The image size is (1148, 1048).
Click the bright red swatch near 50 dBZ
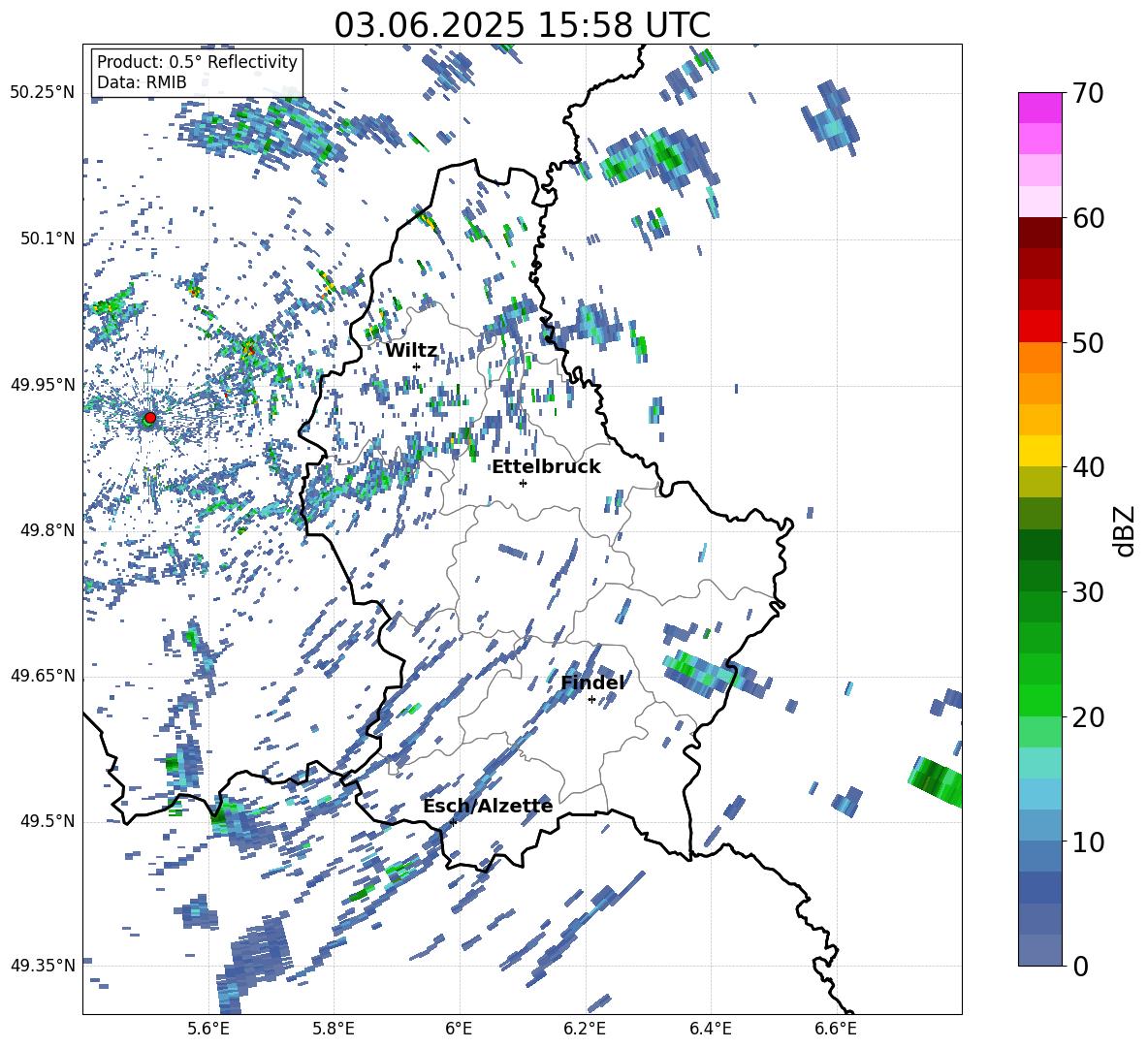1039,327
